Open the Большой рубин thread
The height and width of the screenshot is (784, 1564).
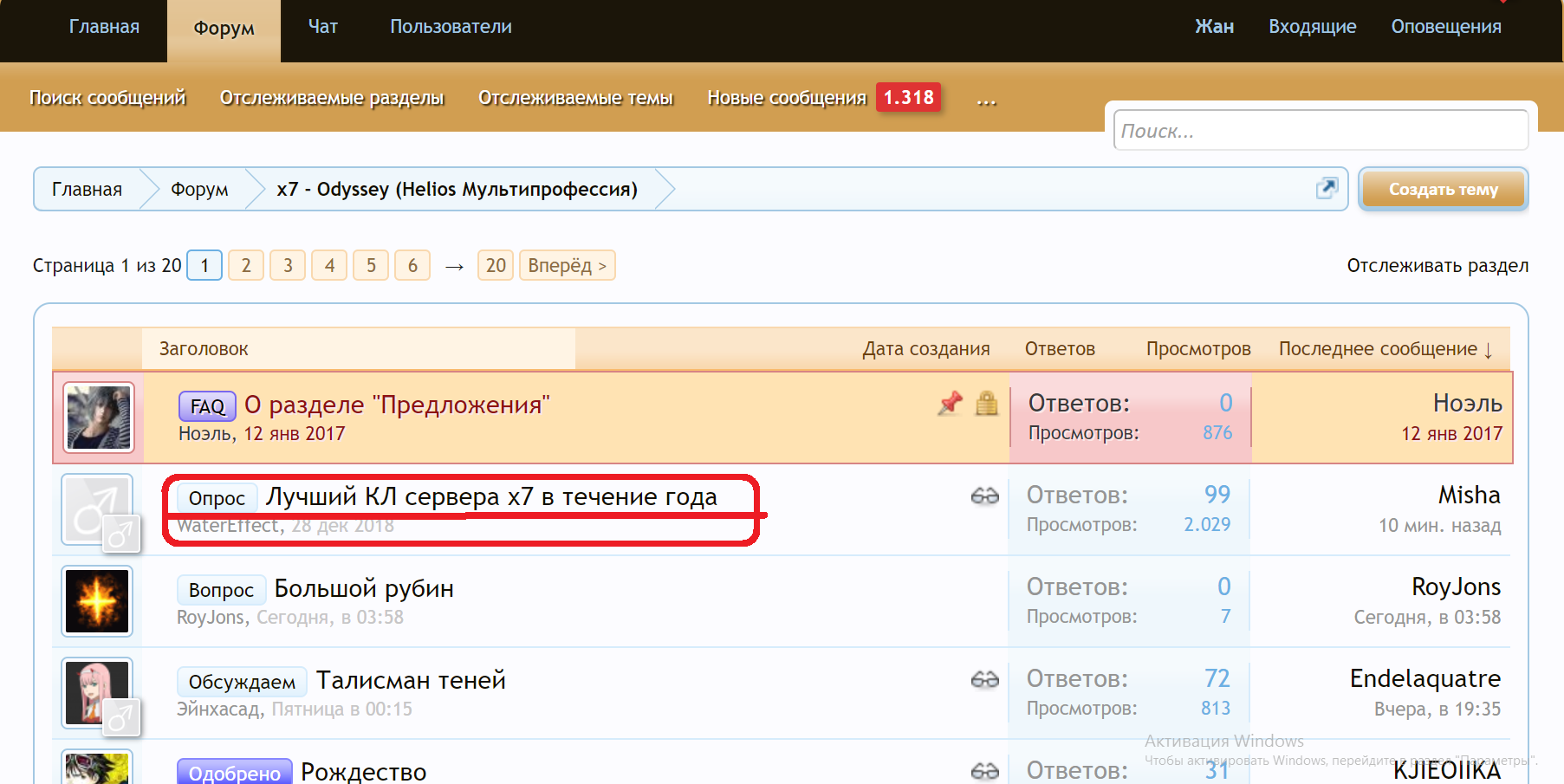pyautogui.click(x=363, y=588)
